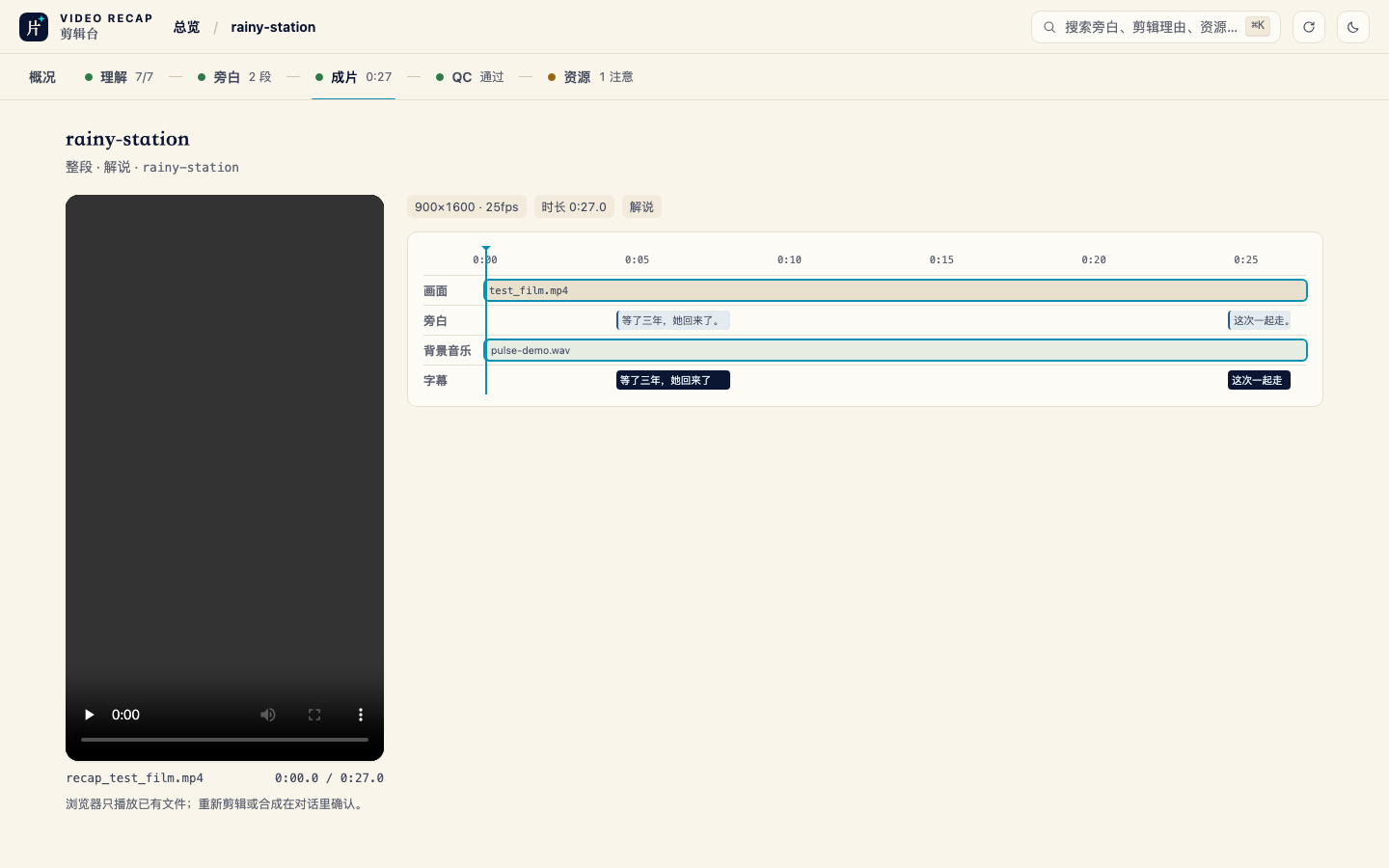
Task: Open the QC 通过 step tab
Action: point(470,77)
